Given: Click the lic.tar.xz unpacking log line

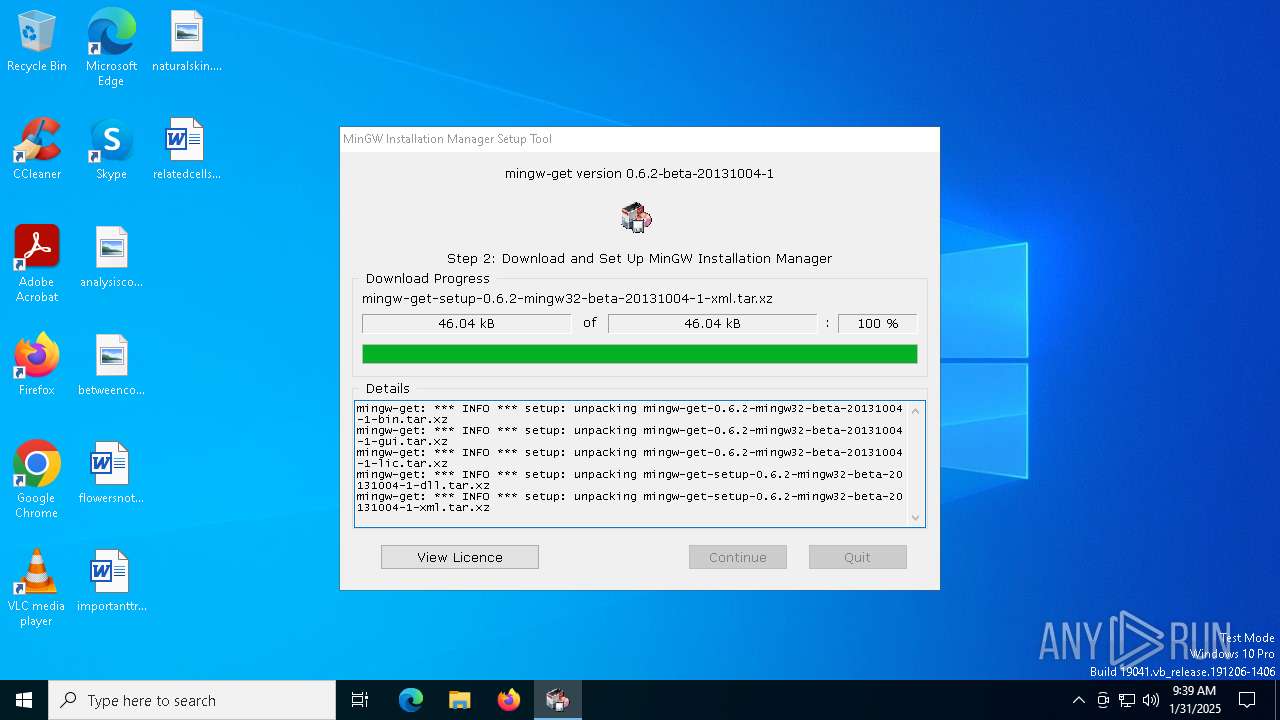Looking at the screenshot, I should (630, 458).
